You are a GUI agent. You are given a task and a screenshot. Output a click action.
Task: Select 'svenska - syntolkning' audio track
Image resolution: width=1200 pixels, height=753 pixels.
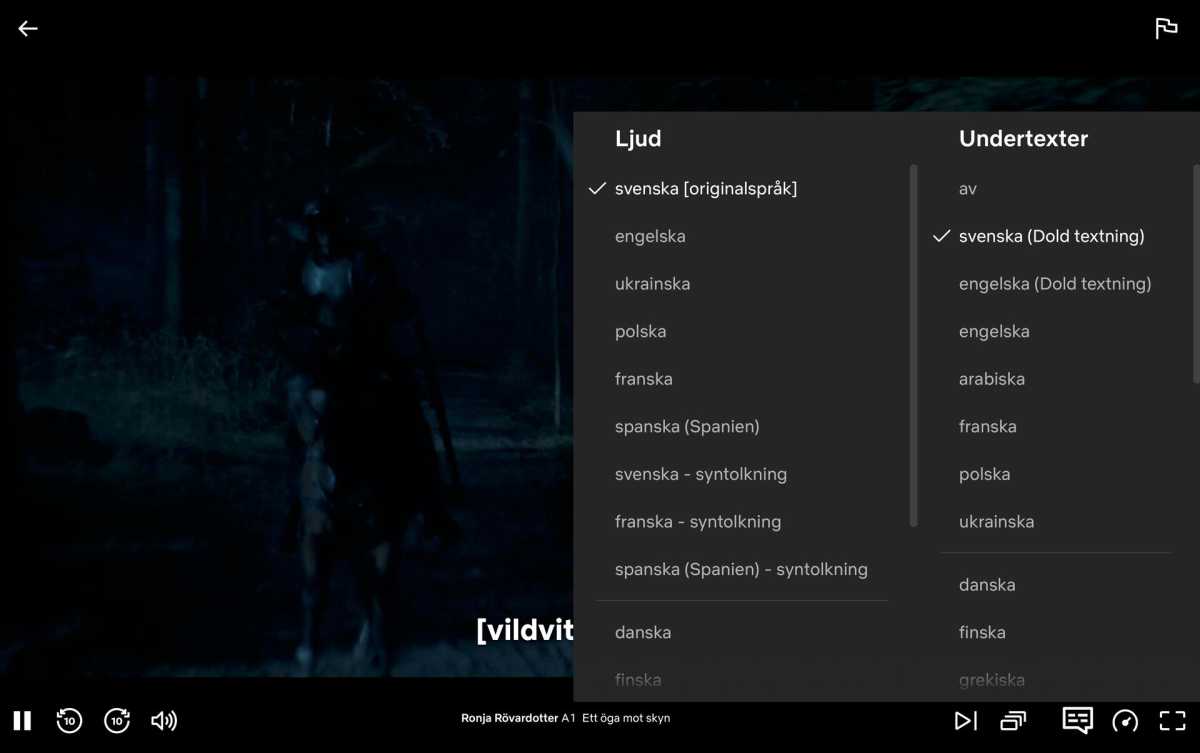click(x=700, y=474)
